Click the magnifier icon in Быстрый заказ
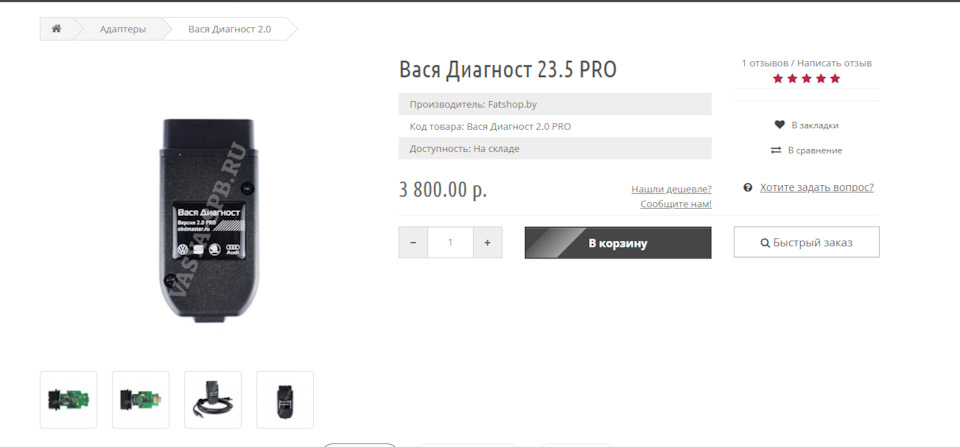 click(x=765, y=242)
